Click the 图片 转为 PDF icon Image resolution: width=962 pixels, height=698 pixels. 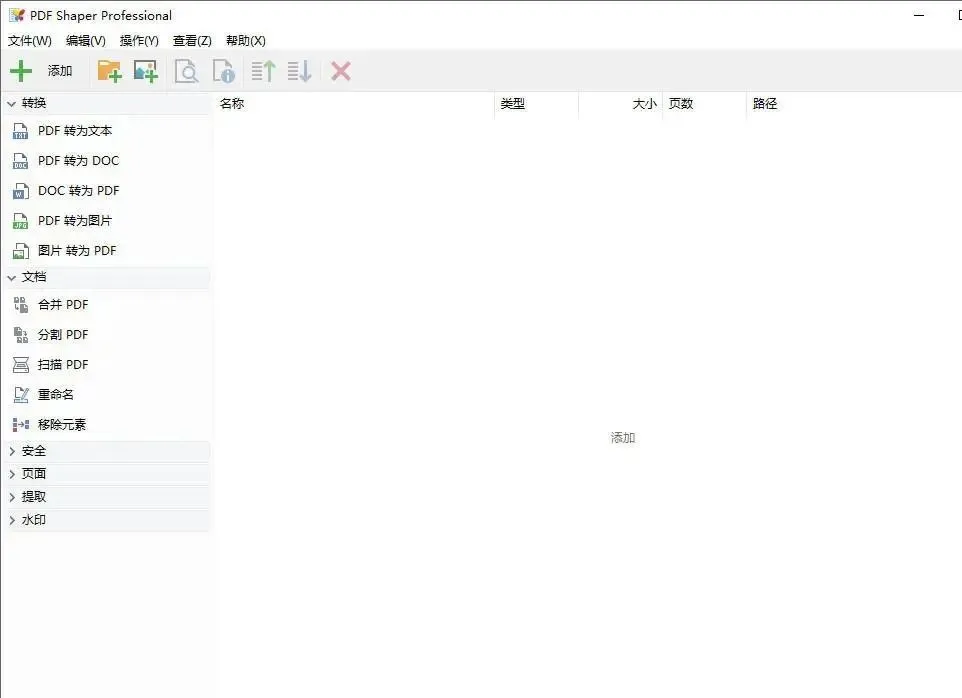(x=20, y=251)
